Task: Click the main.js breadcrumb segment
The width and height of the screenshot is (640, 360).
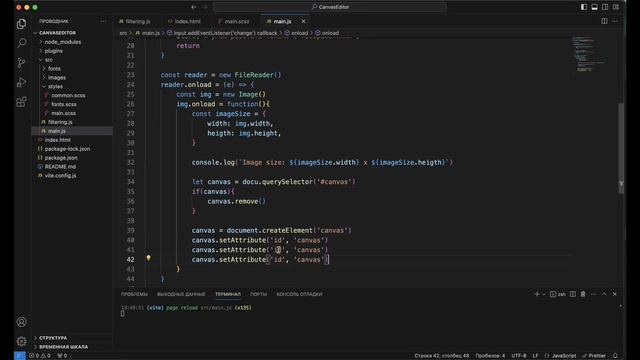Action: click(x=148, y=33)
